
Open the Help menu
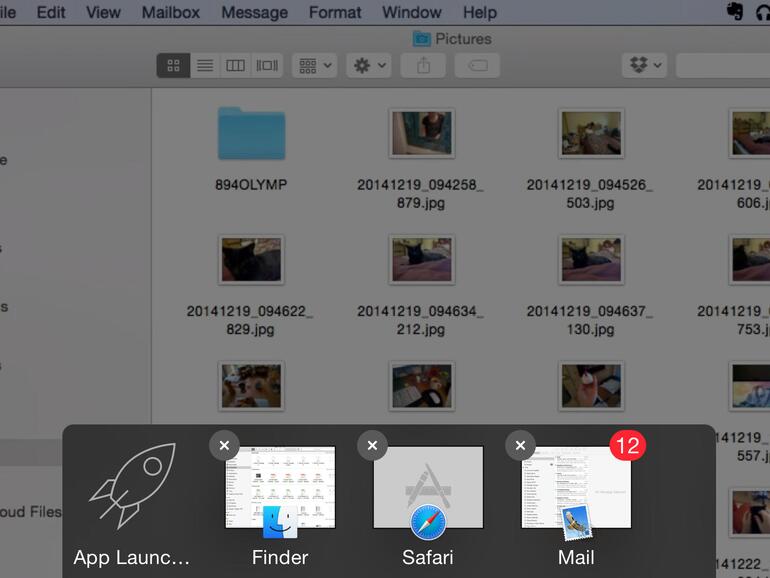(480, 12)
